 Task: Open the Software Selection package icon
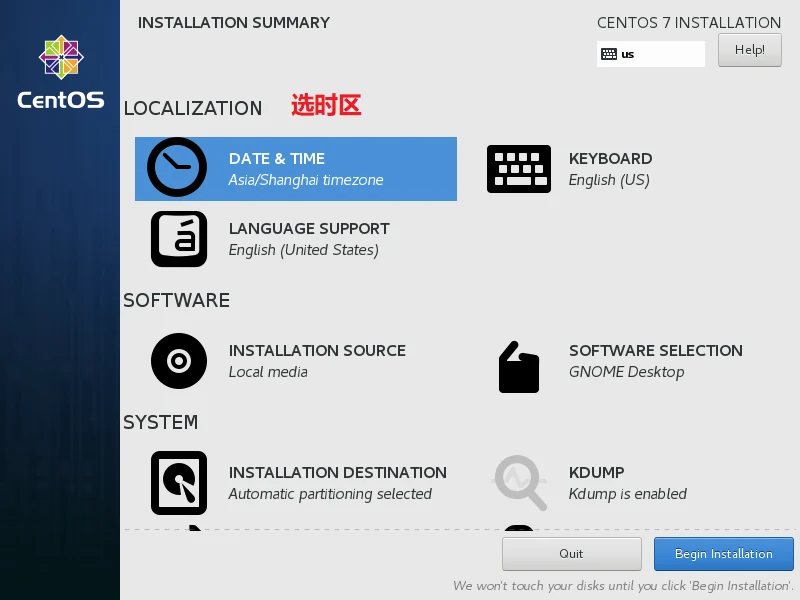(519, 367)
